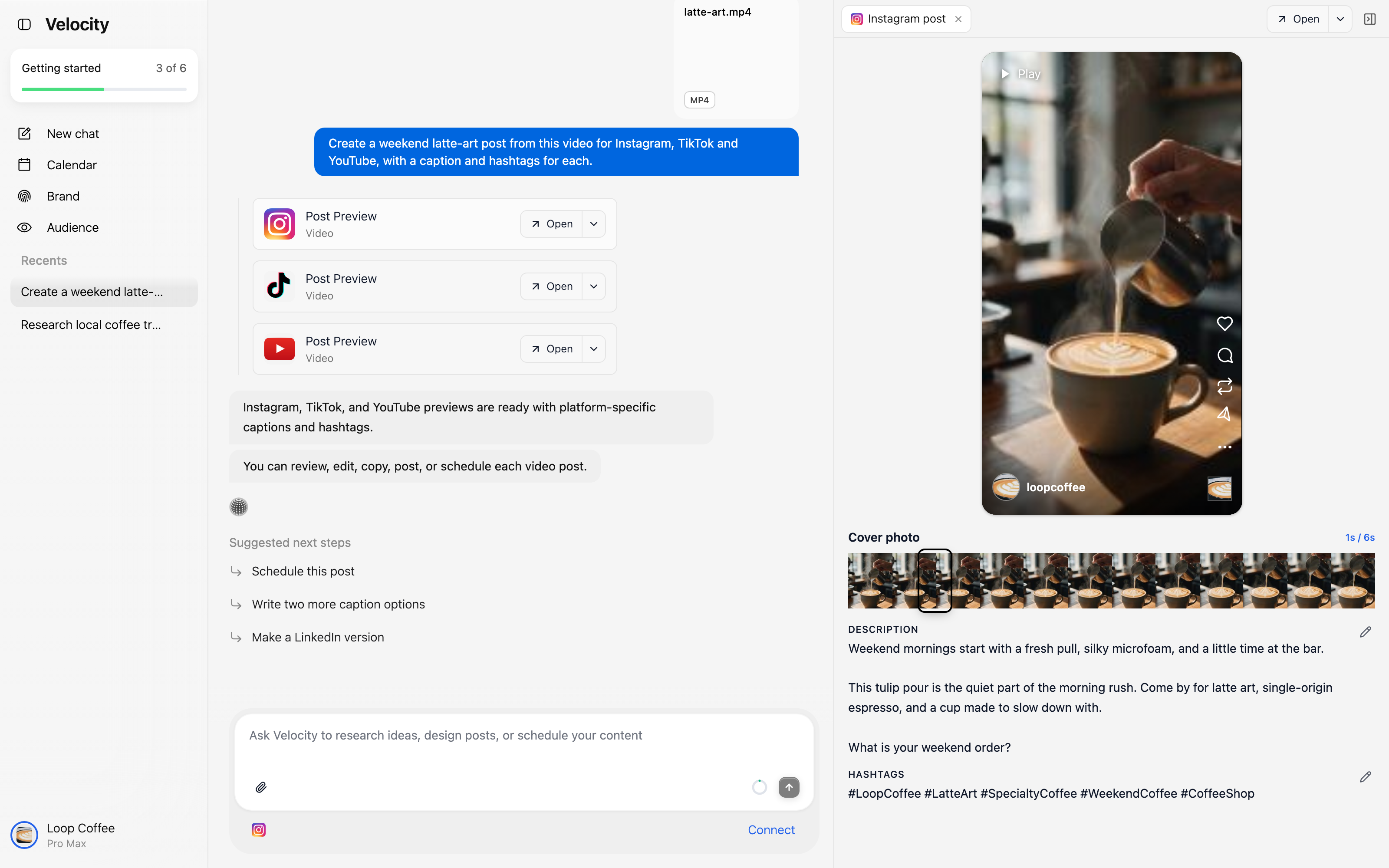Click the loading spinner in composer
The height and width of the screenshot is (868, 1389).
coord(759,787)
